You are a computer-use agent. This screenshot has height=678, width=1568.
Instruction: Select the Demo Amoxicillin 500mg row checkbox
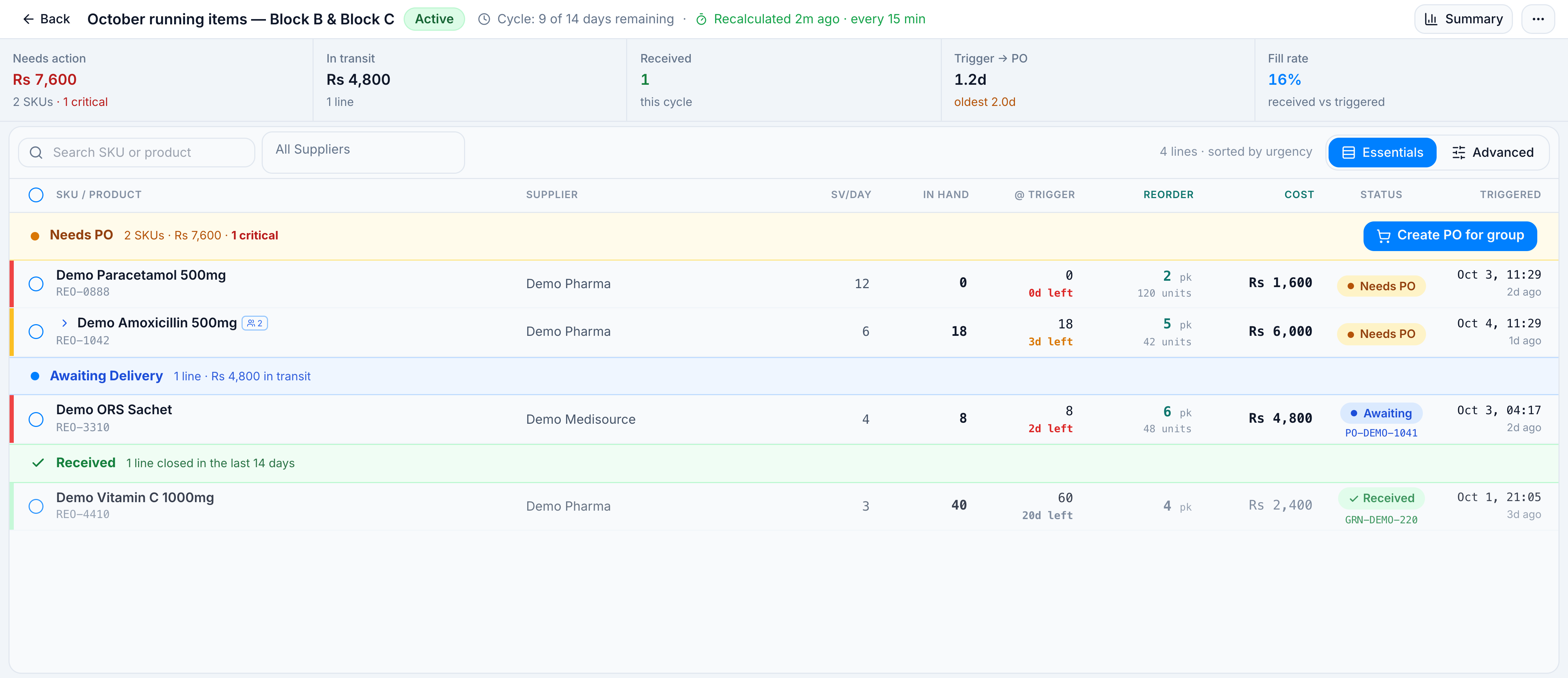click(x=36, y=332)
